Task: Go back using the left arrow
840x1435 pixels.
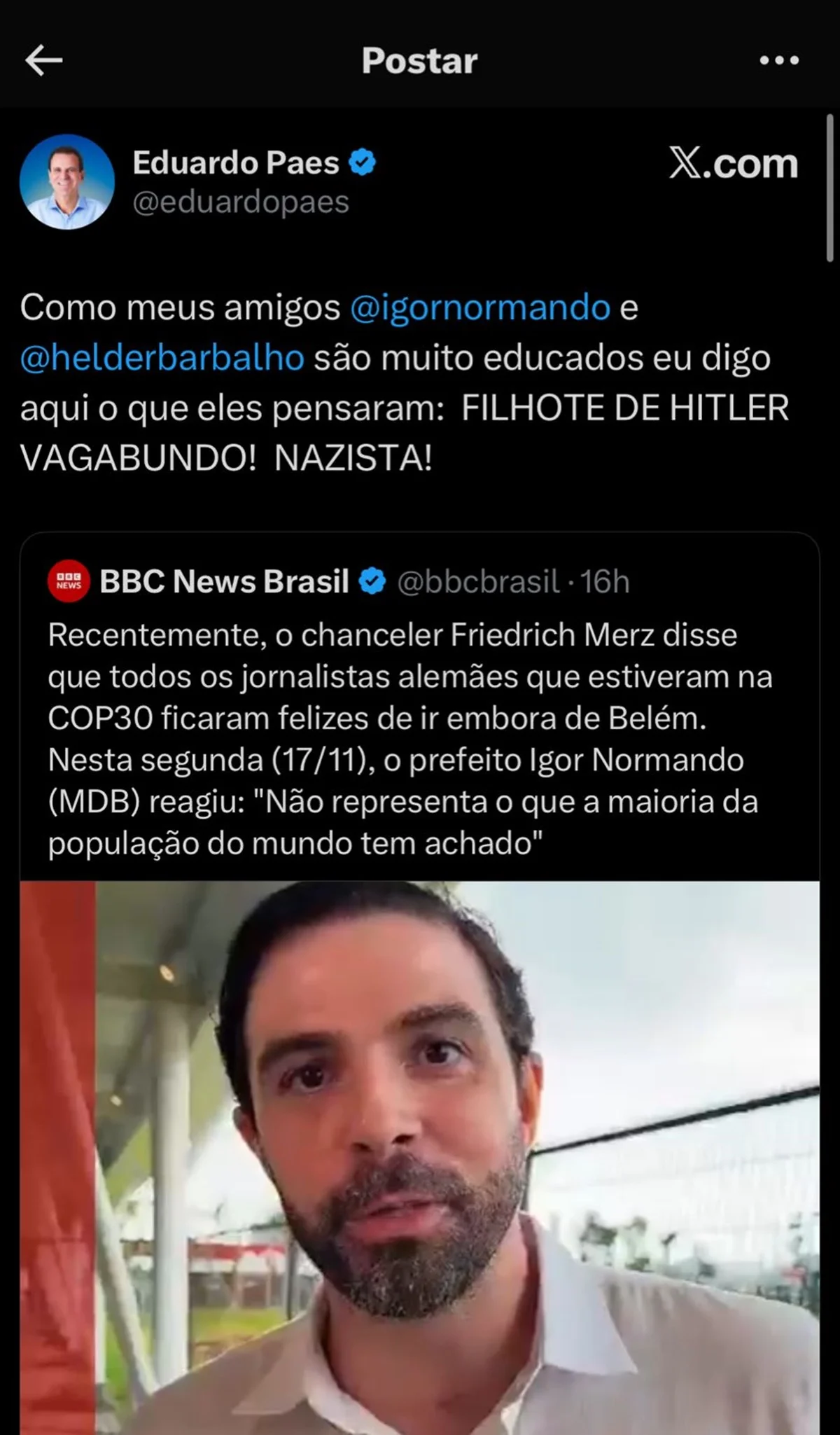Action: [x=44, y=60]
